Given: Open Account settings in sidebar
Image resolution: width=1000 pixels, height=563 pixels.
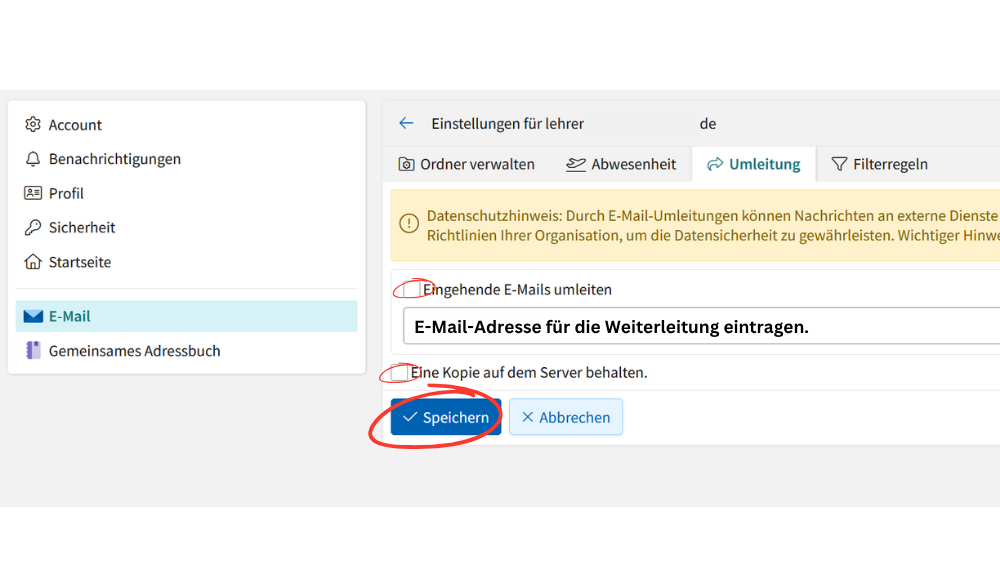Looking at the screenshot, I should pyautogui.click(x=186, y=124).
